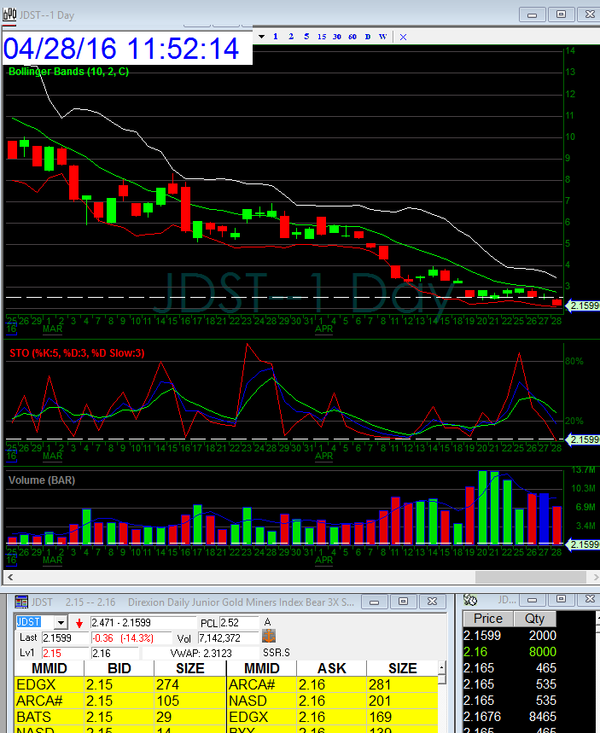Click the PCL value 2.52 field

point(239,623)
